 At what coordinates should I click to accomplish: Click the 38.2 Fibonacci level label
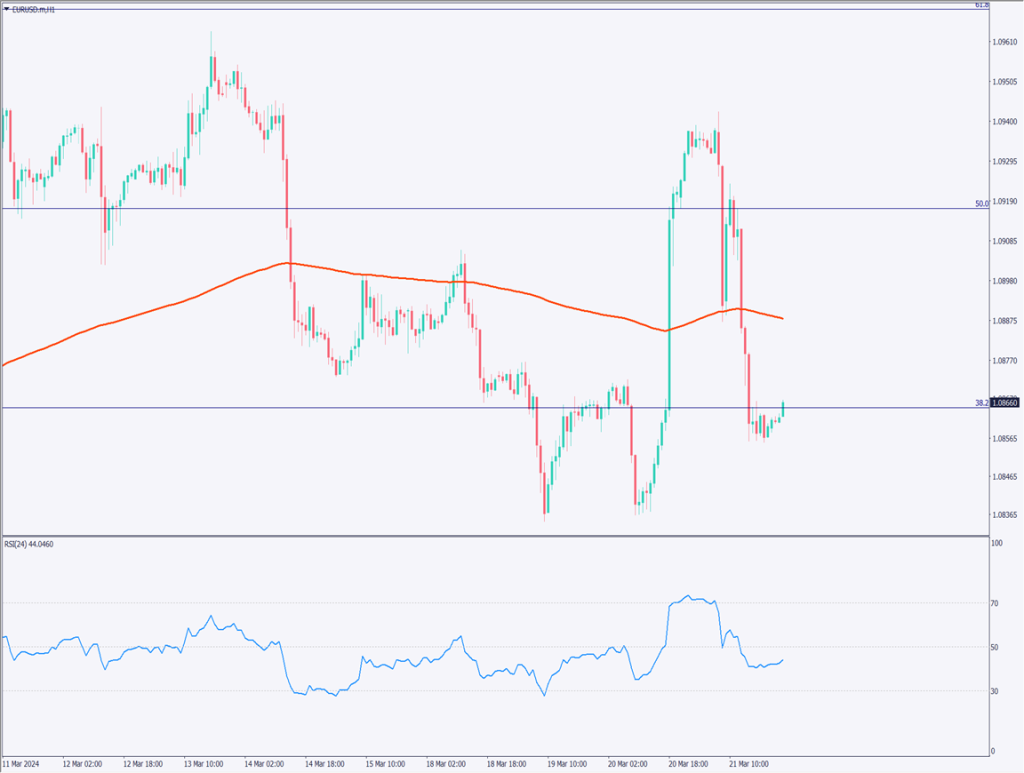[981, 402]
